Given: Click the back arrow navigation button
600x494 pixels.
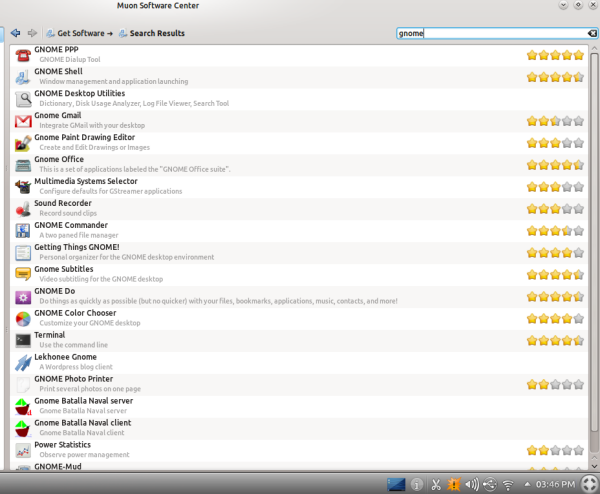Looking at the screenshot, I should (x=15, y=33).
